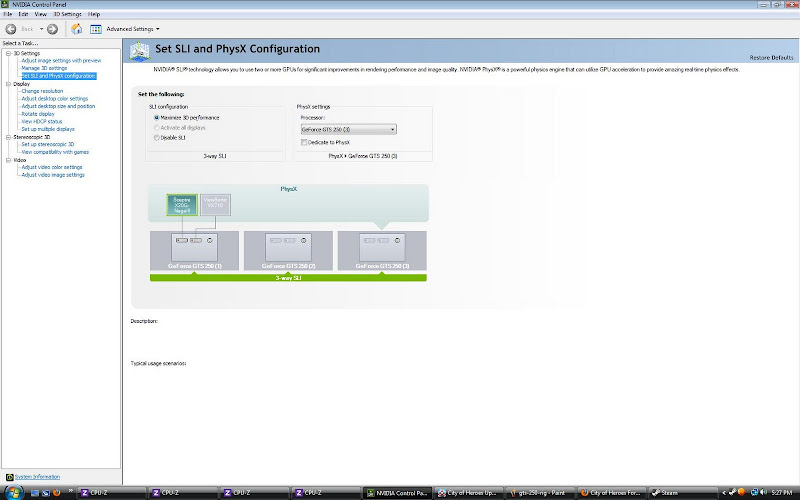Open Adjust desktop size and position
This screenshot has height=500, width=800.
pyautogui.click(x=58, y=106)
